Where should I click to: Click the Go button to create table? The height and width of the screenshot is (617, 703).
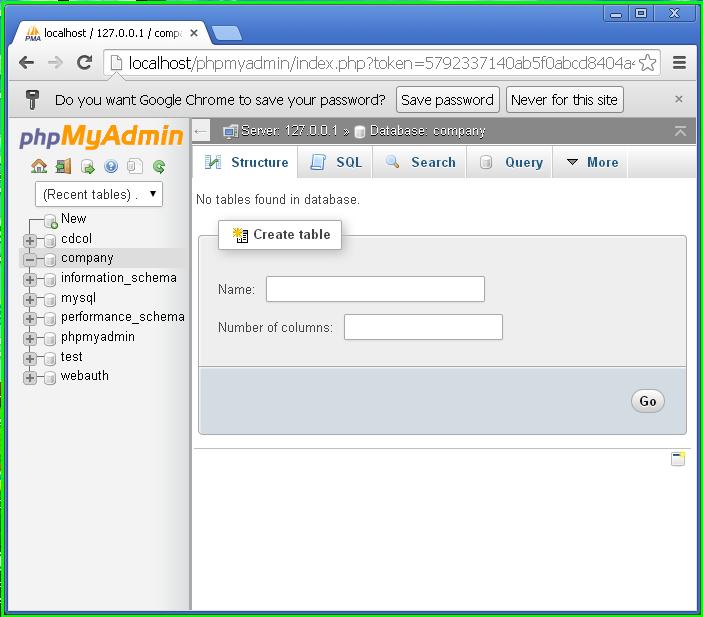click(x=648, y=401)
